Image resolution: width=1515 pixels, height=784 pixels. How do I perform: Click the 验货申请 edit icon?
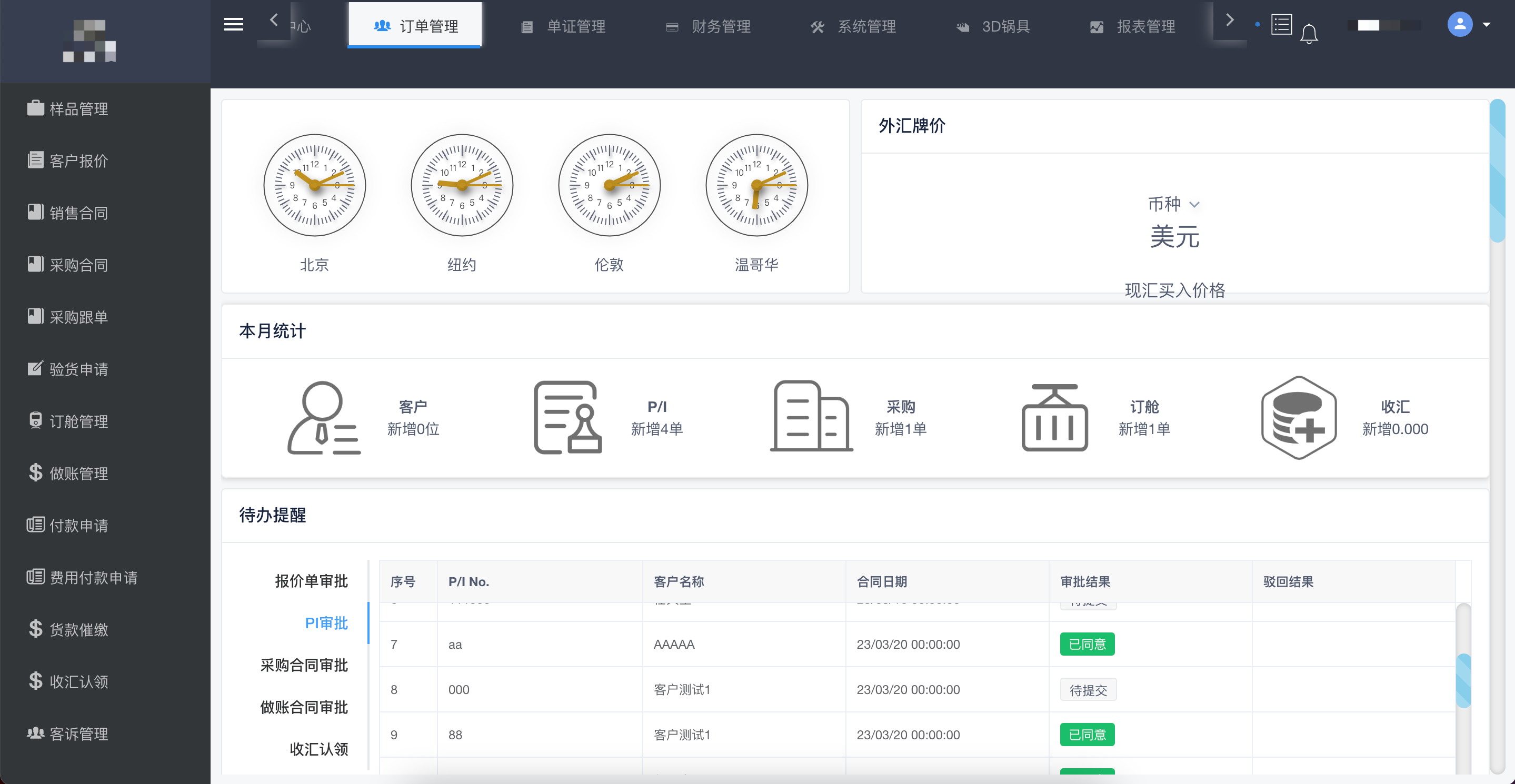[35, 368]
